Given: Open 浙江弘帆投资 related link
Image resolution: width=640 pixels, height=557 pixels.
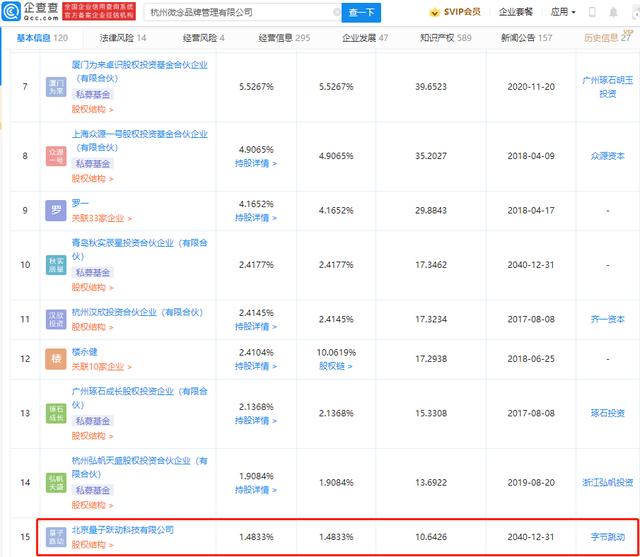Looking at the screenshot, I should click(607, 483).
